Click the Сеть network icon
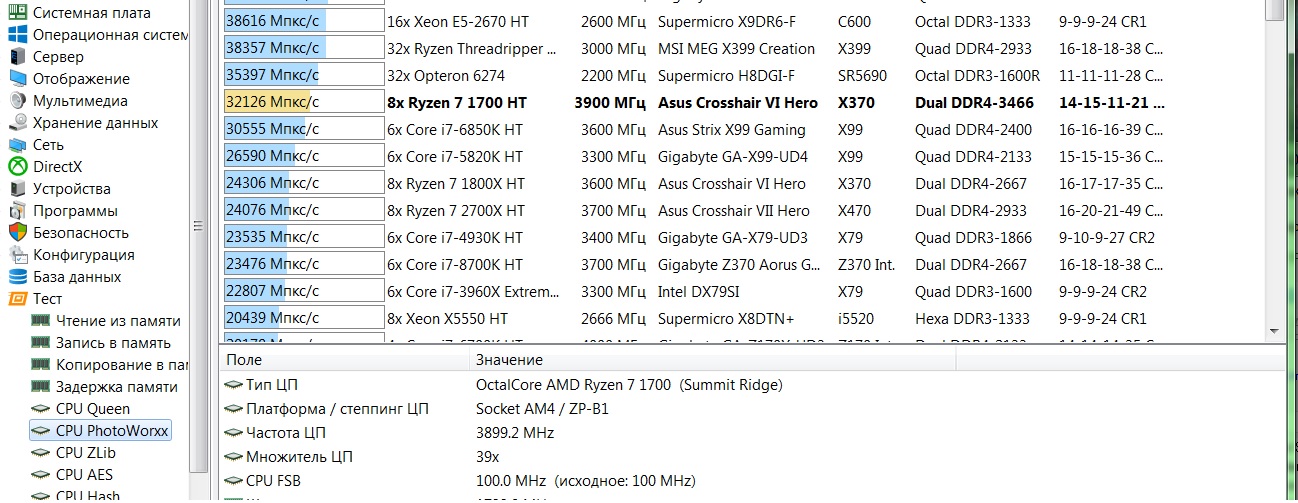Screen dimensions: 1298x503 tap(18, 145)
